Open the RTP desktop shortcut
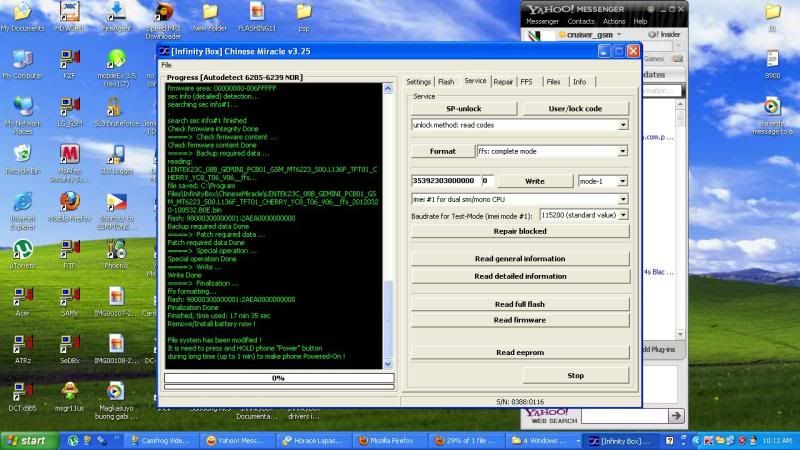The image size is (800, 450). click(69, 254)
